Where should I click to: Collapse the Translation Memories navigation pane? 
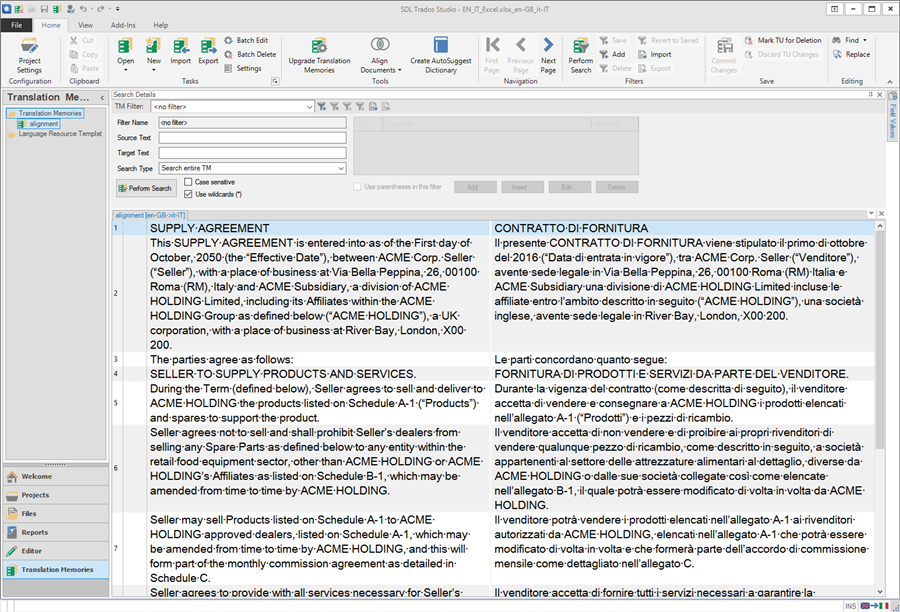(x=102, y=98)
